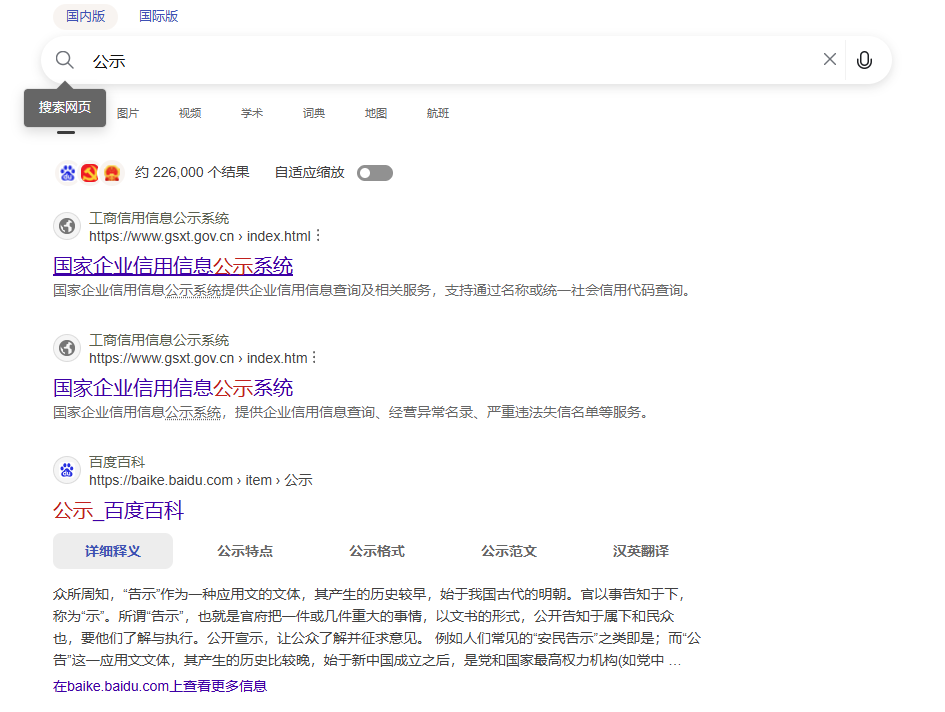
Task: Click globe favicon of second gsxt result
Action: [67, 348]
